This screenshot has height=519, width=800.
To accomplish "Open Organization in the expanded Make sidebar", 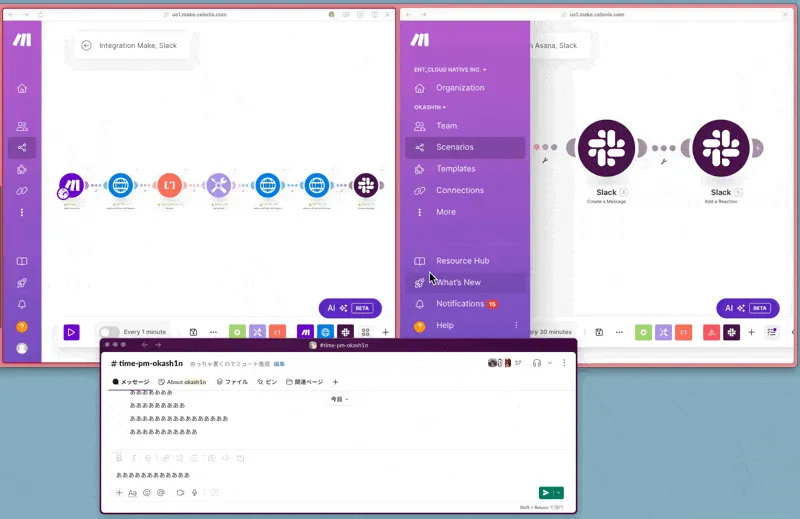I will (465, 88).
